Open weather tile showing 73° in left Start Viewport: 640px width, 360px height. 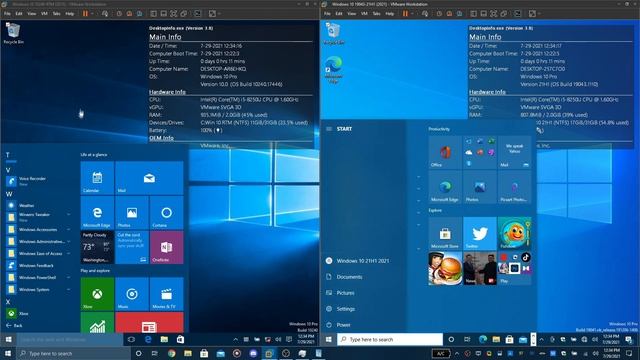tap(97, 247)
